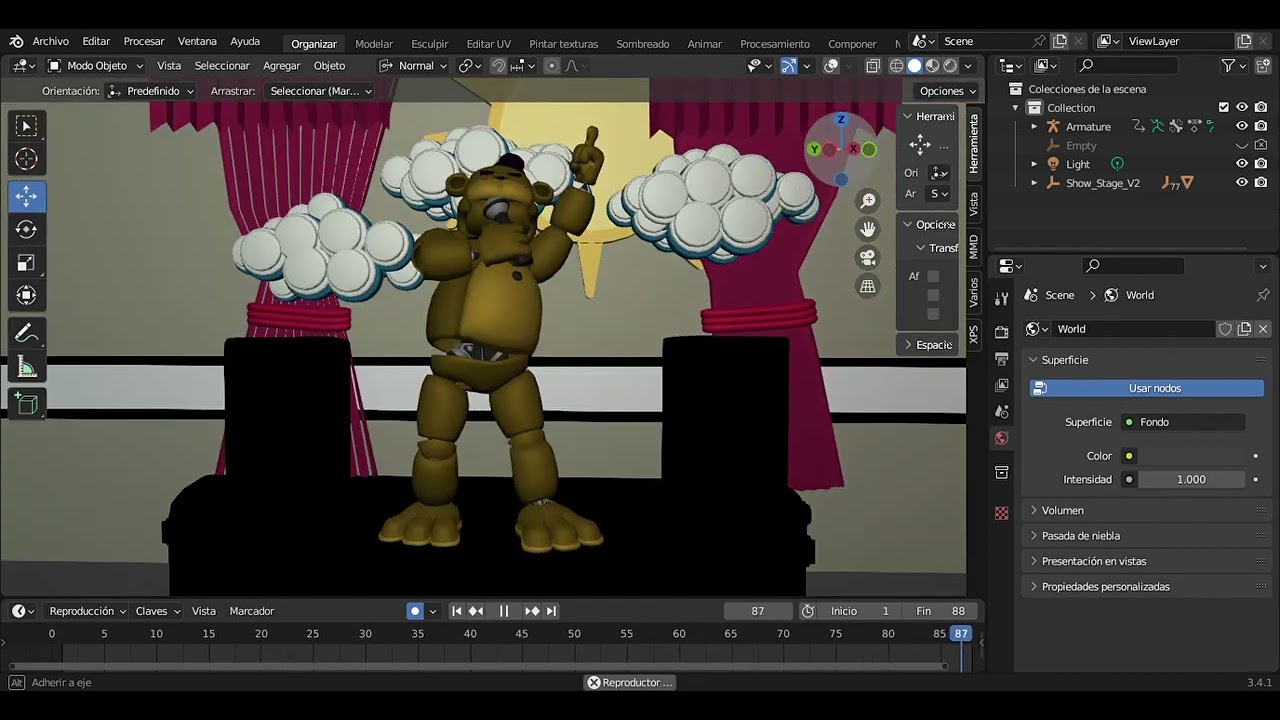Select the Add Cube tool
The image size is (1280, 720).
(26, 404)
